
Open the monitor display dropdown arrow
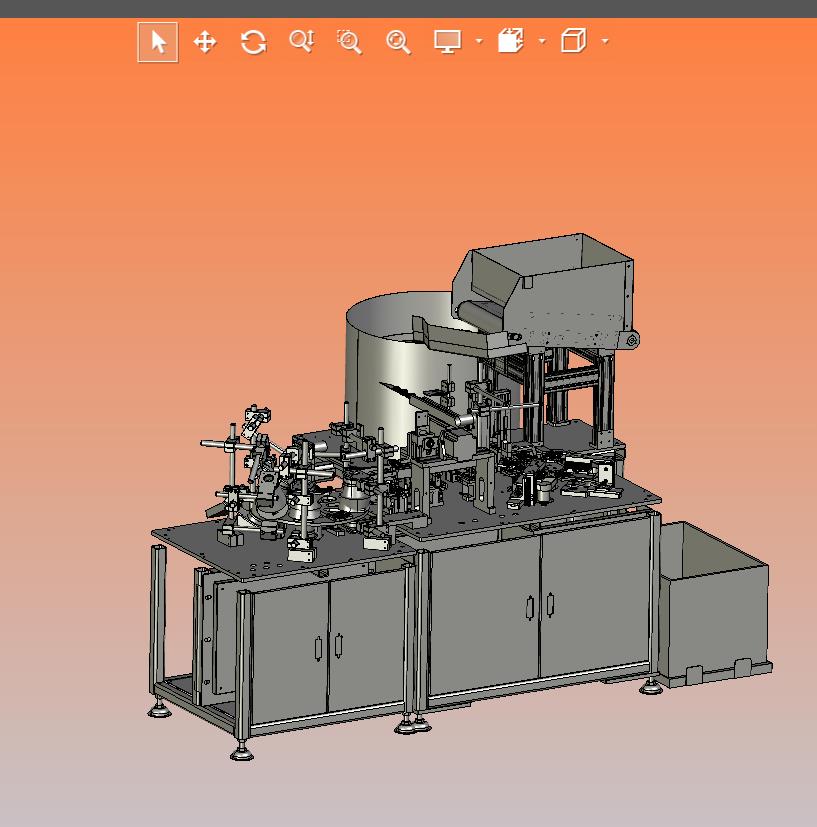tap(479, 41)
